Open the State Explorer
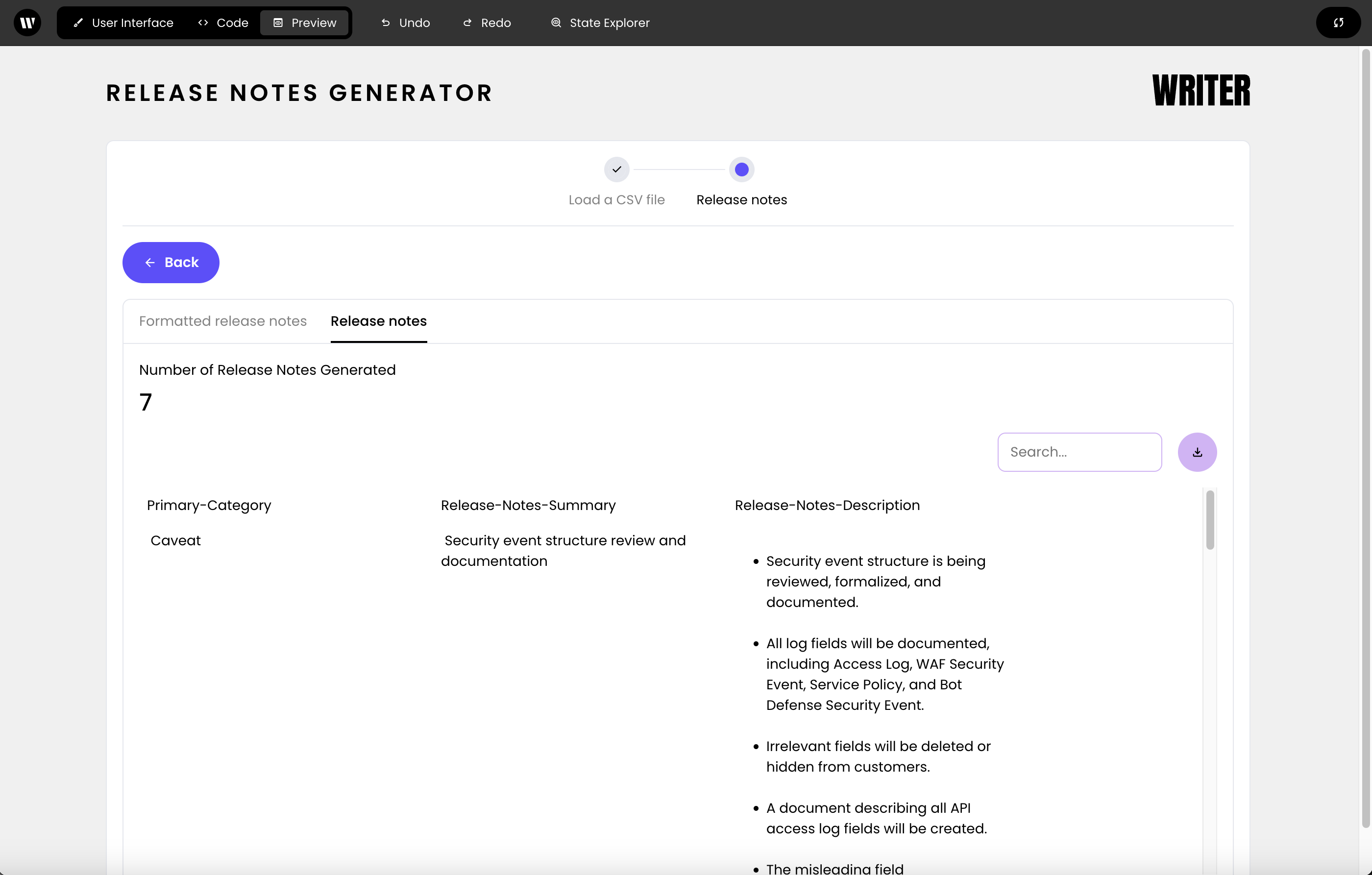Image resolution: width=1372 pixels, height=875 pixels. point(600,23)
